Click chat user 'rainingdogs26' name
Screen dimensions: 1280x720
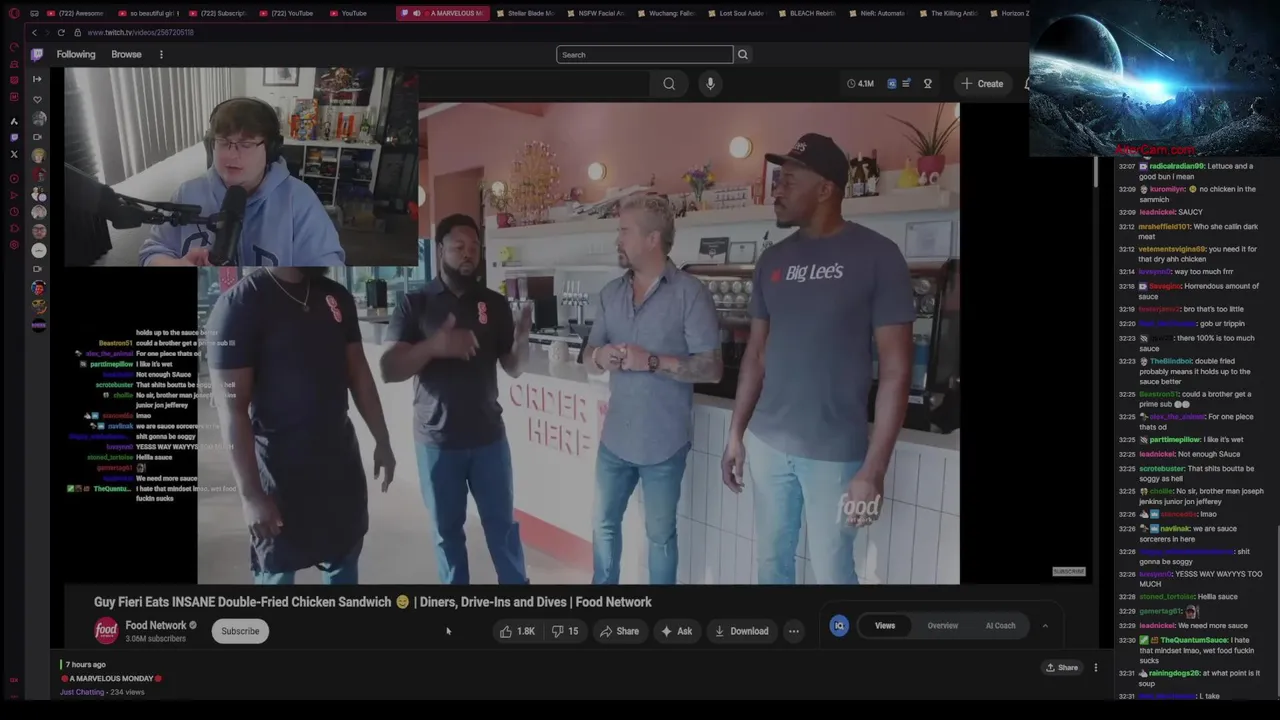coord(1176,673)
